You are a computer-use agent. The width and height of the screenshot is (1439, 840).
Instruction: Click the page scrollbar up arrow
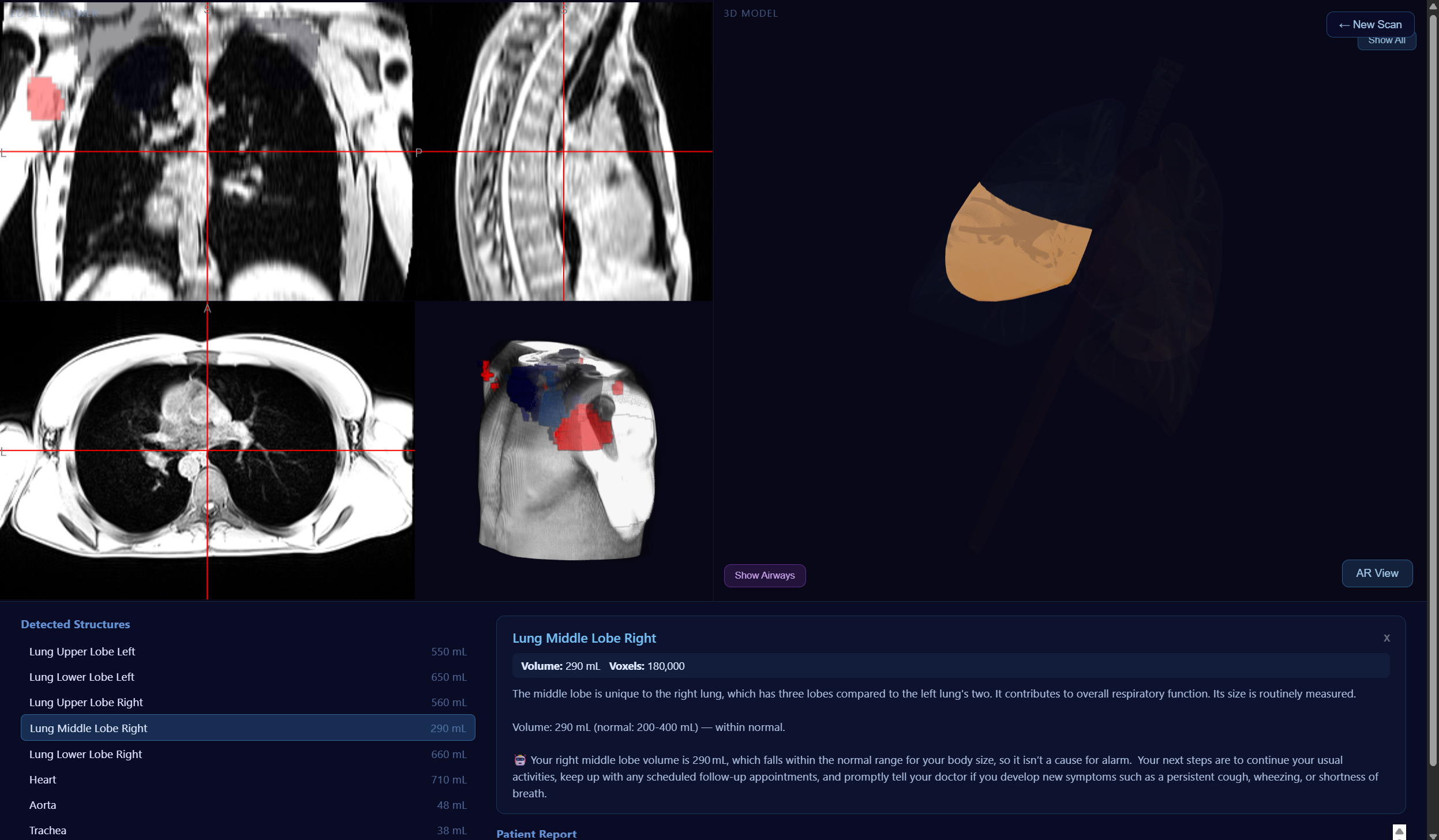[1432, 5]
